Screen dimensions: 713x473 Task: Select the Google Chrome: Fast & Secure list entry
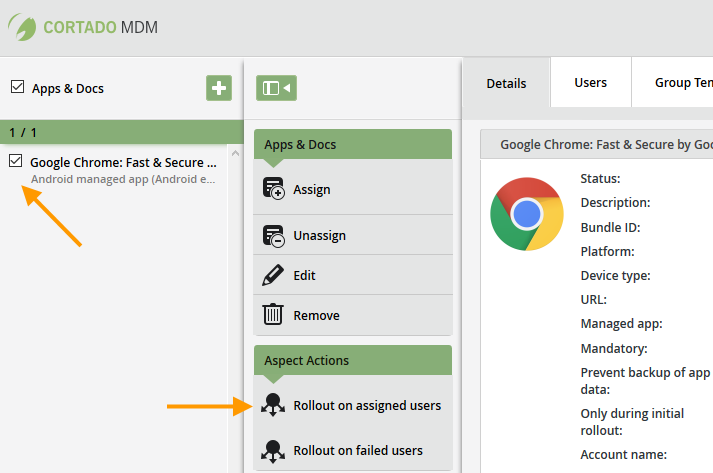point(113,170)
